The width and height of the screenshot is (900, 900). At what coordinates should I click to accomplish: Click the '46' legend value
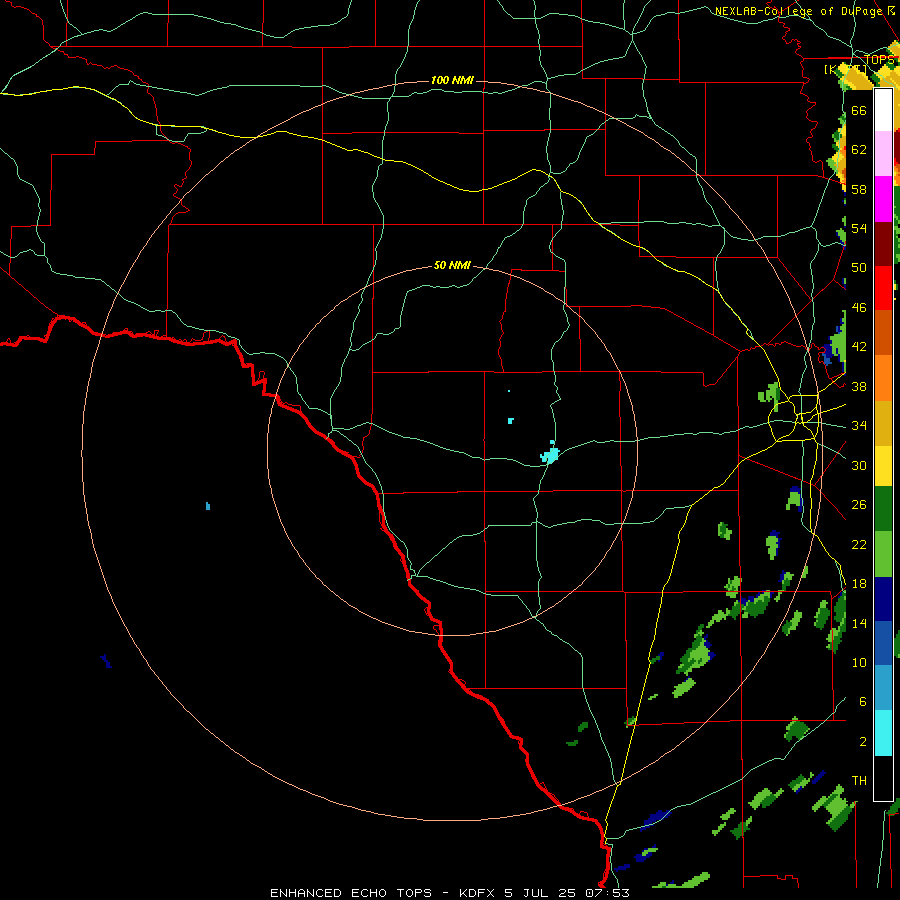point(859,308)
